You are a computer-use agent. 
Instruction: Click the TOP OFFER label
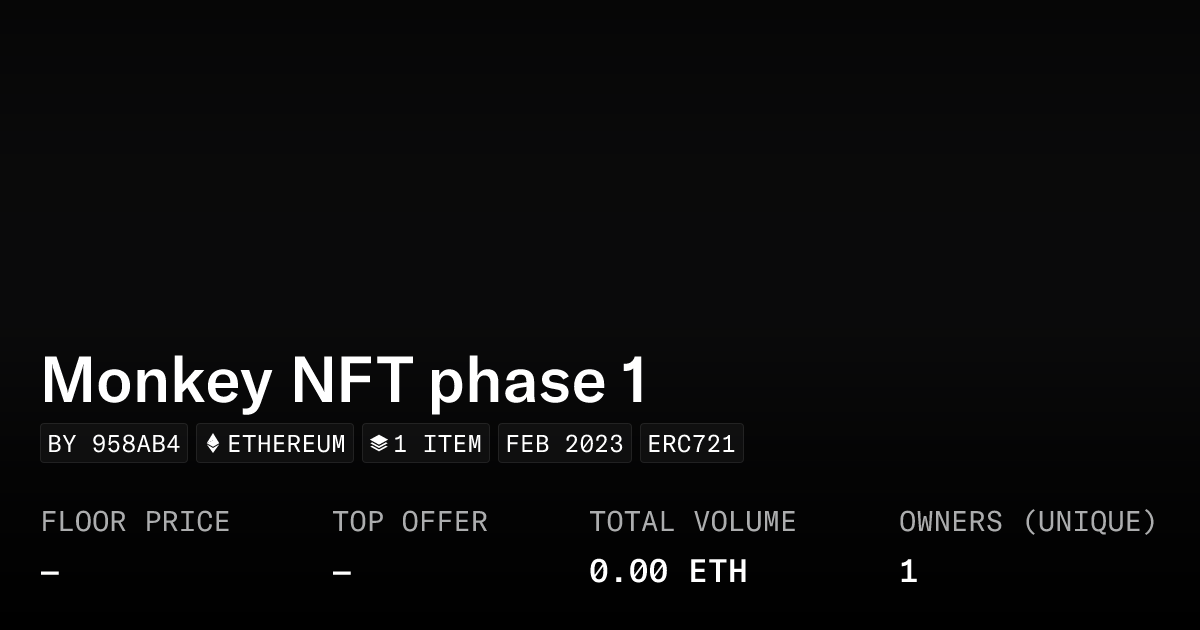coord(410,522)
